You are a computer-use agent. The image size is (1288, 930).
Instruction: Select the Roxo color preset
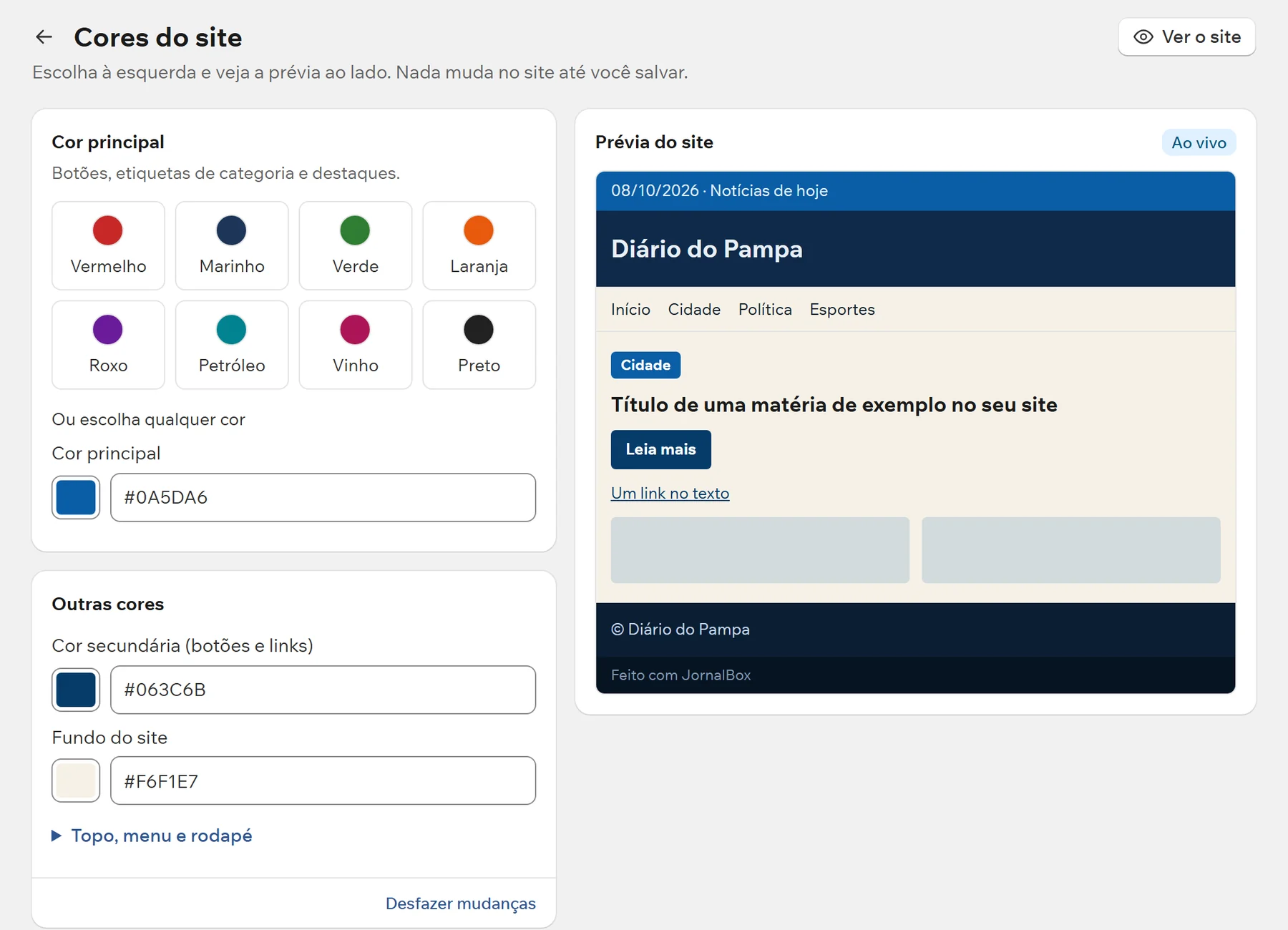108,345
